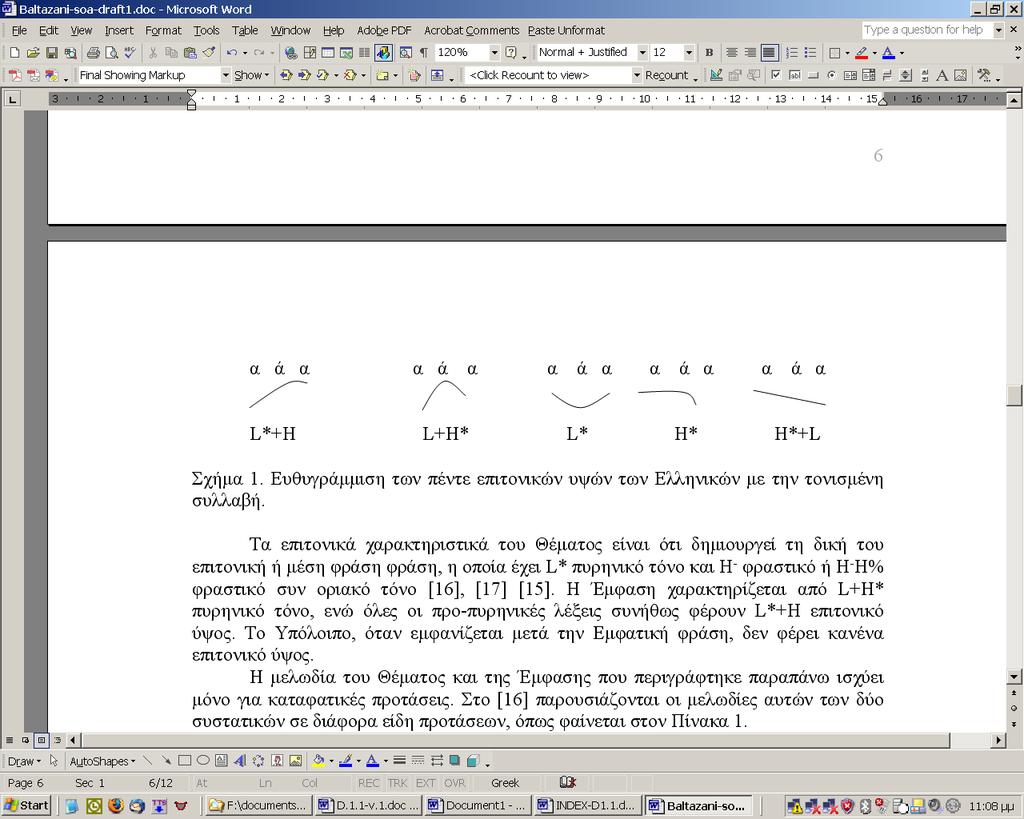
Task: Open the Show markup dropdown
Action: click(x=251, y=76)
